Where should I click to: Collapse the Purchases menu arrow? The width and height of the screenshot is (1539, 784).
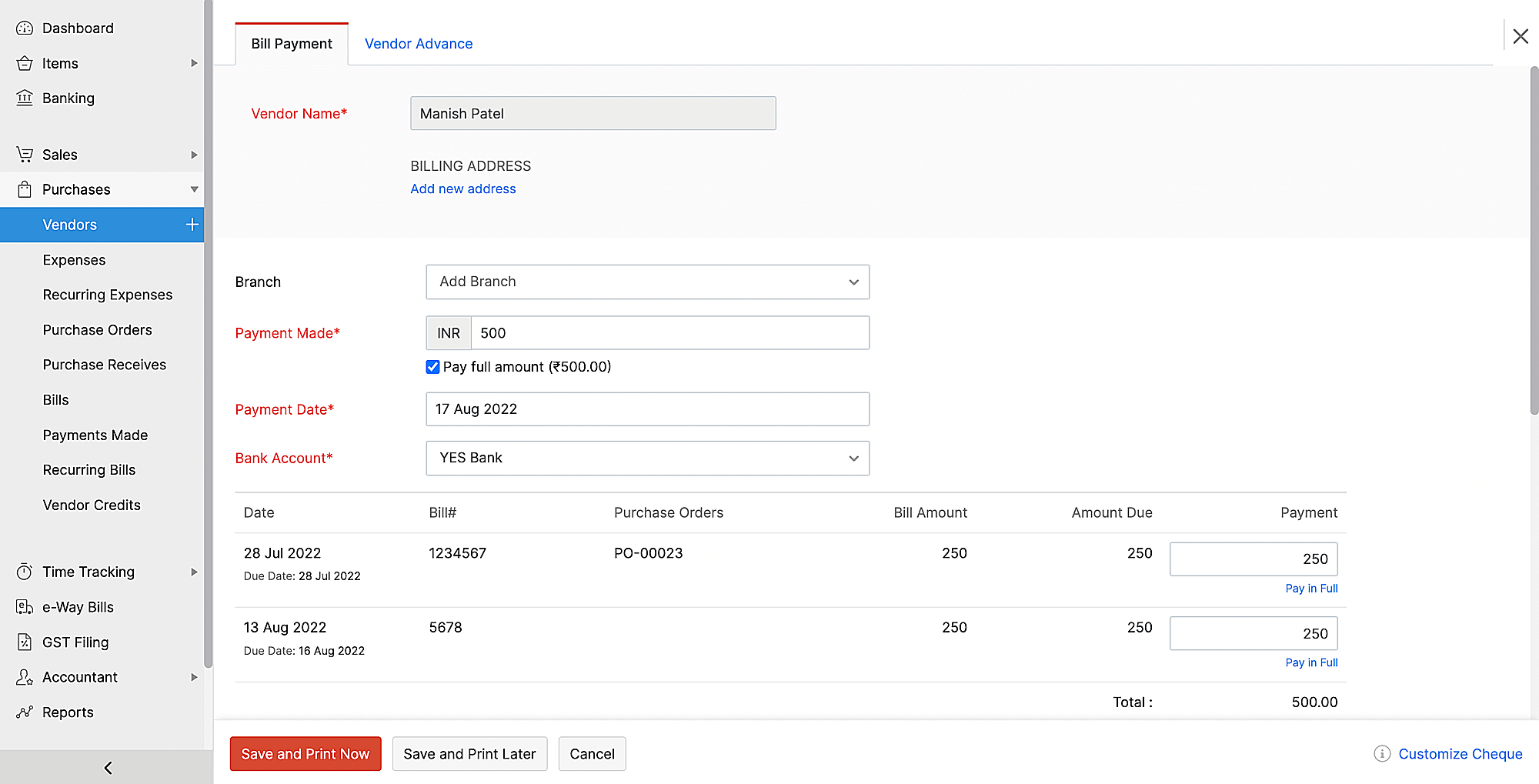click(194, 189)
